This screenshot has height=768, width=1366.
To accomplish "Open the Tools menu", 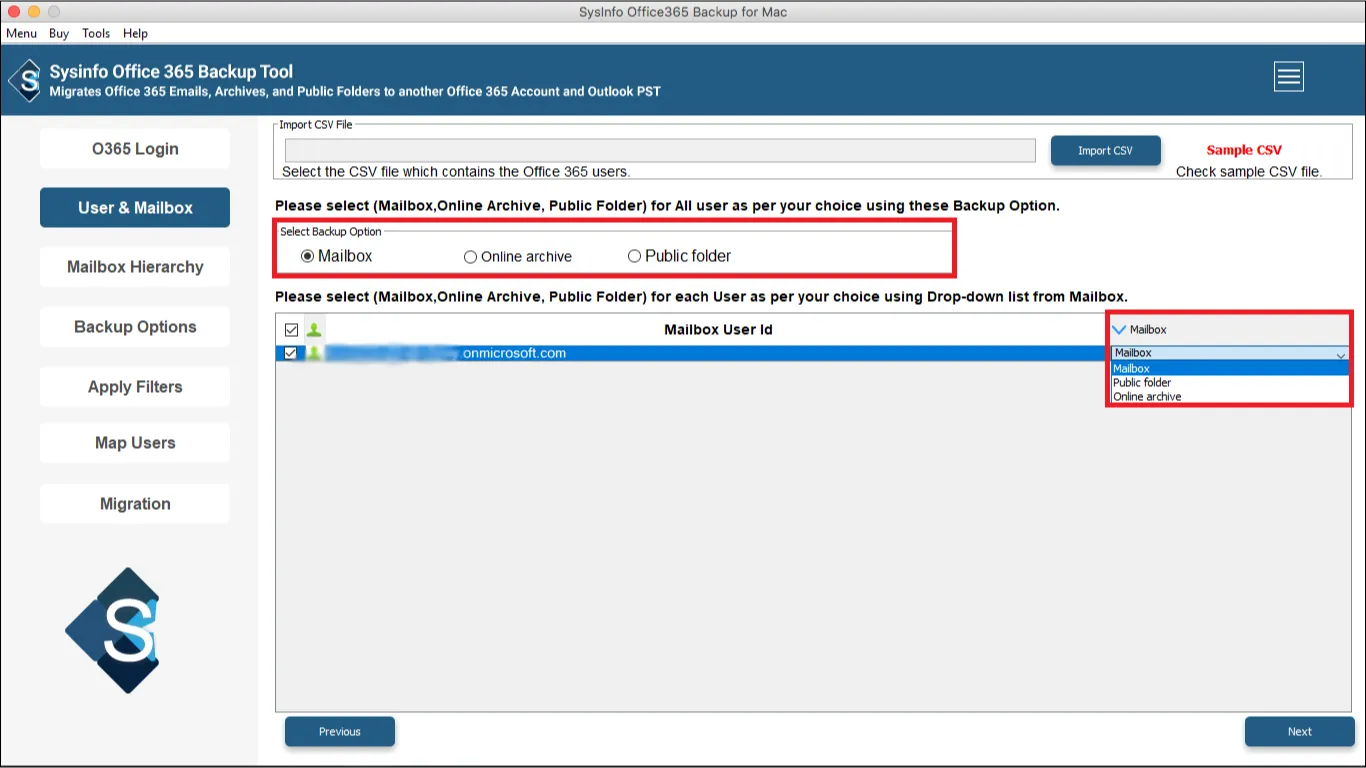I will tap(96, 33).
